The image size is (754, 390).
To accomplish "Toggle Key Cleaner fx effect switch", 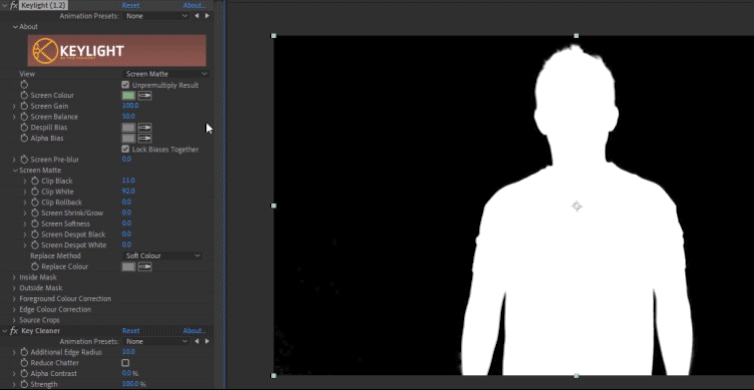I will coord(14,330).
